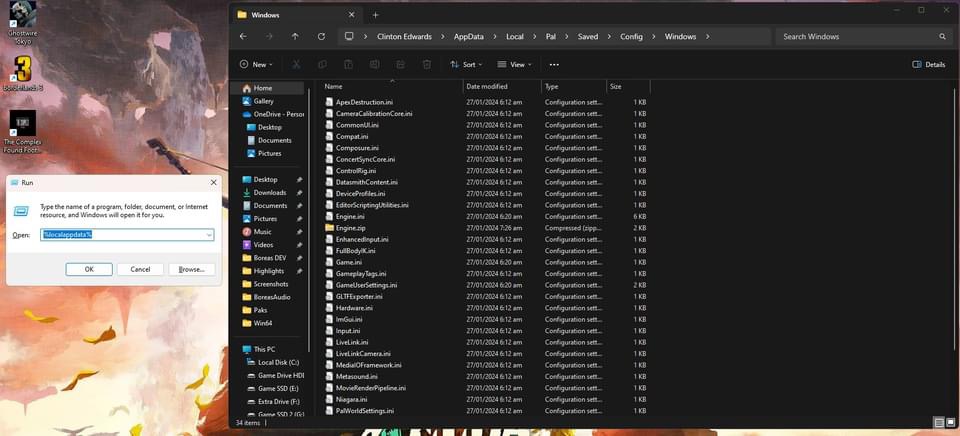
Task: Select the Pal breadcrumb in address bar
Action: 551,36
